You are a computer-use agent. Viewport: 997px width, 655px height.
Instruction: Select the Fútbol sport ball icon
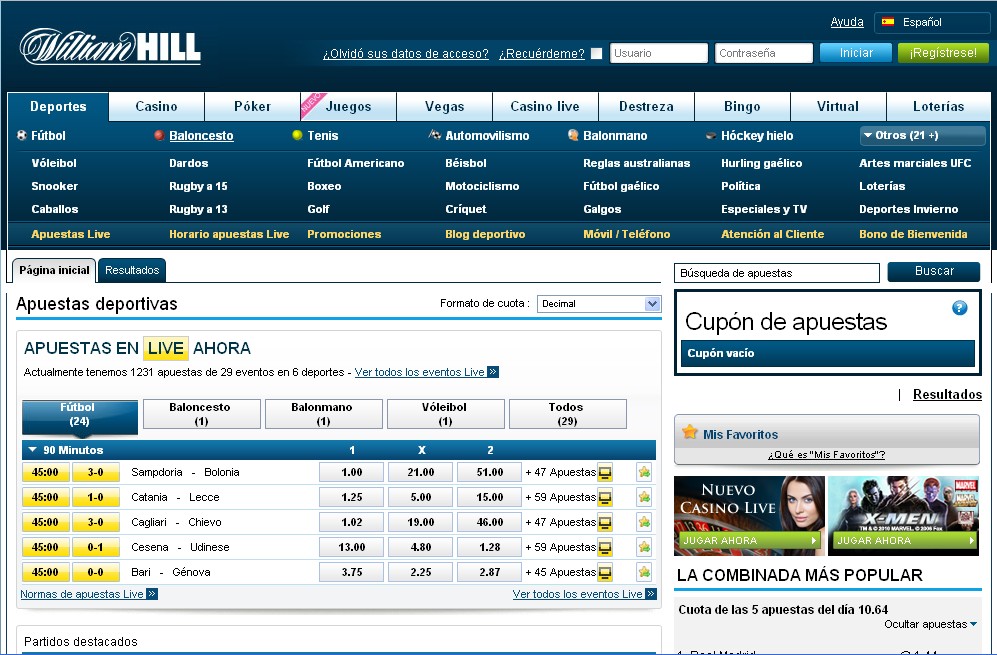click(23, 136)
